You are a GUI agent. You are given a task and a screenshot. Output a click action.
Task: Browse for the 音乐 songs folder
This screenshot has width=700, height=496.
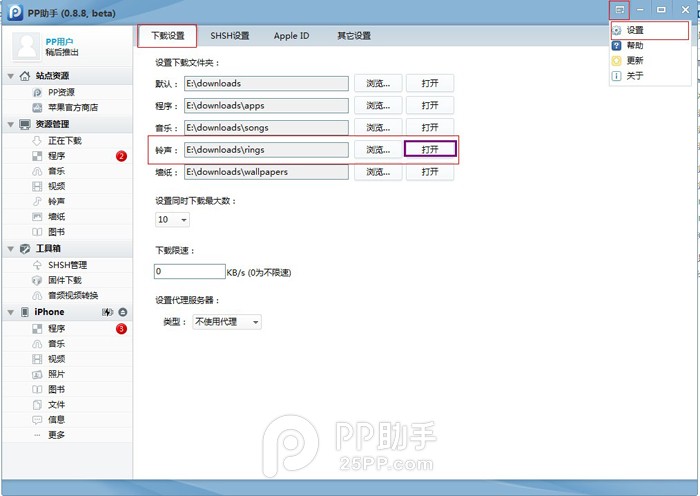pyautogui.click(x=378, y=128)
